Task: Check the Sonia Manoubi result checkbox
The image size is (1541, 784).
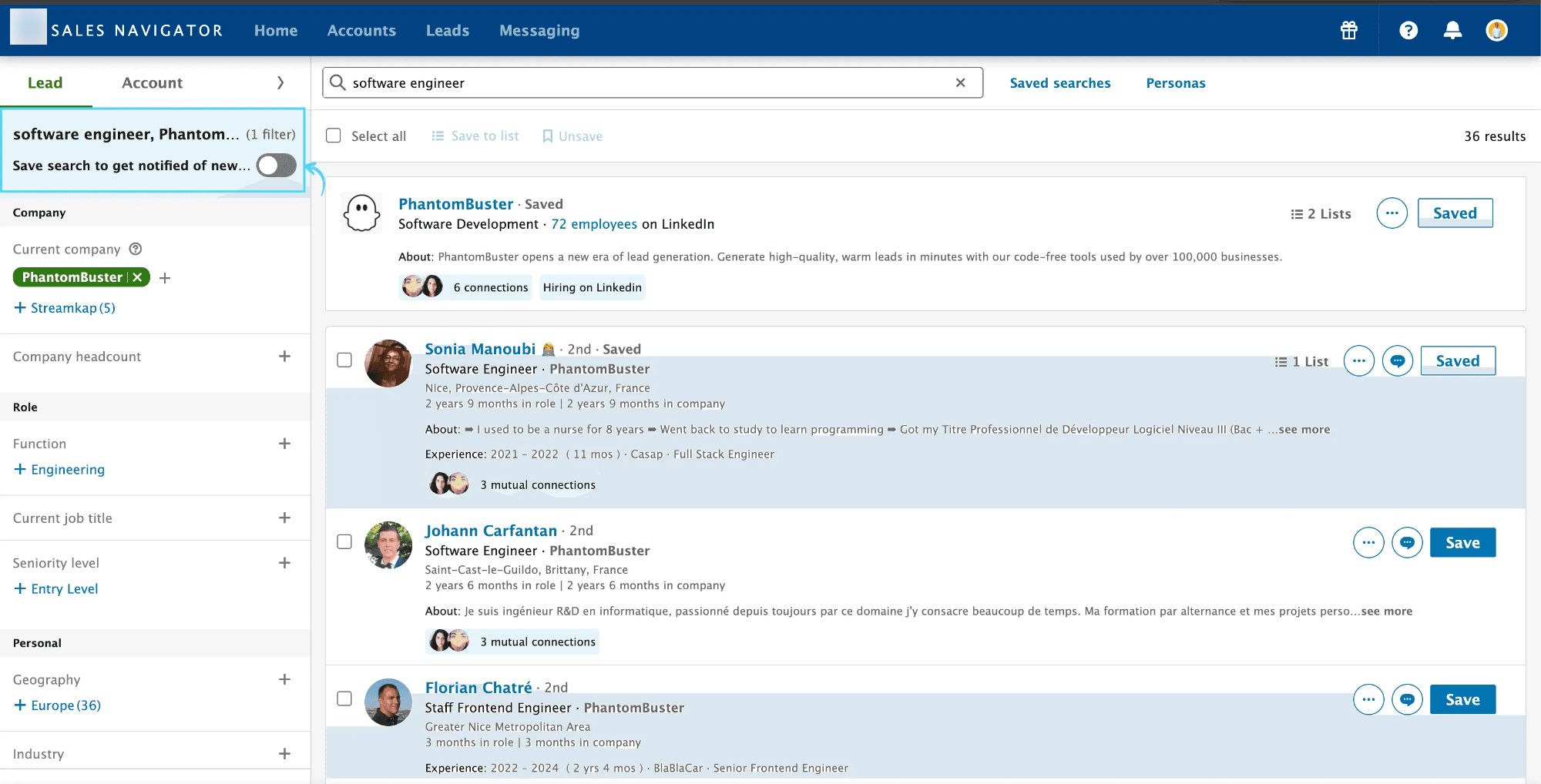Action: tap(344, 360)
